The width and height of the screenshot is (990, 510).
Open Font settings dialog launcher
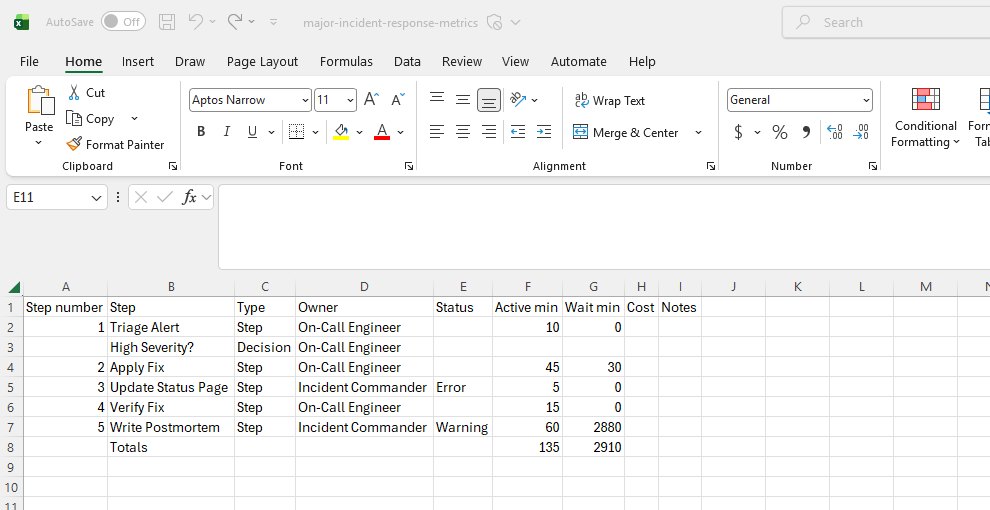pos(409,166)
